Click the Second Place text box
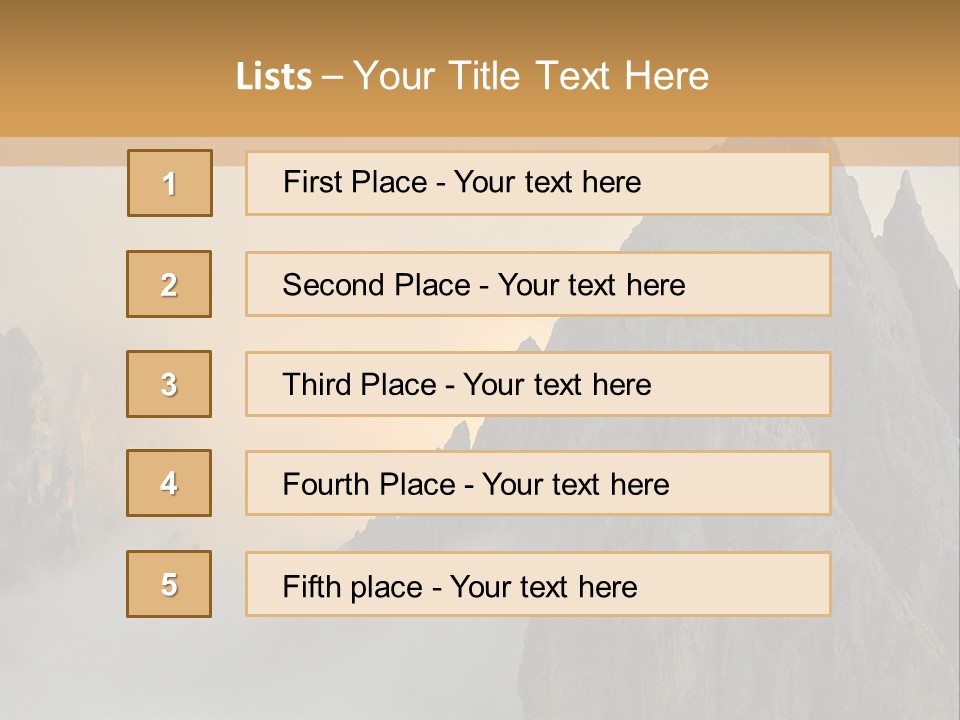This screenshot has width=960, height=720. tap(538, 284)
